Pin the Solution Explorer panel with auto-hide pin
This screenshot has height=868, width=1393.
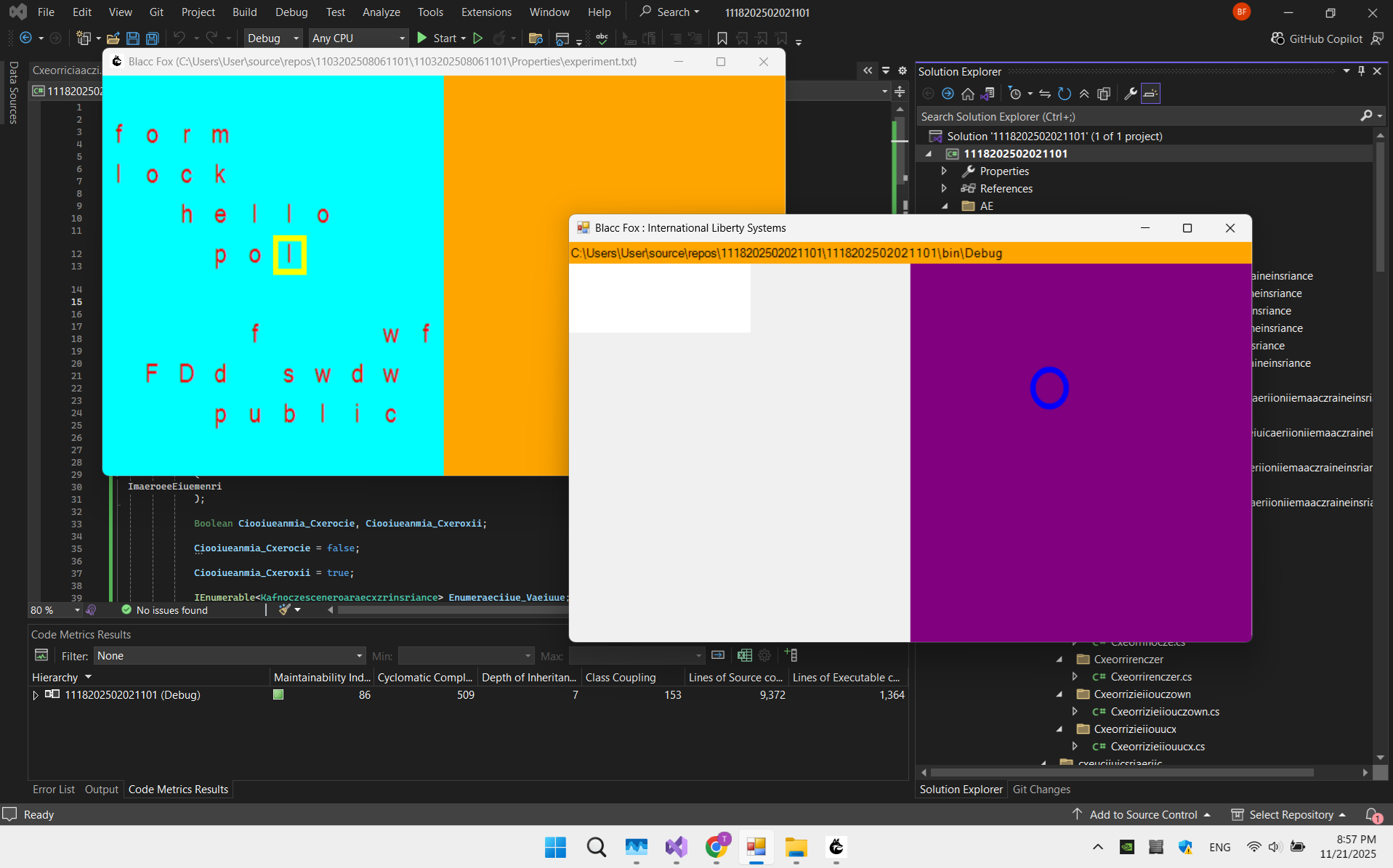[x=1361, y=71]
